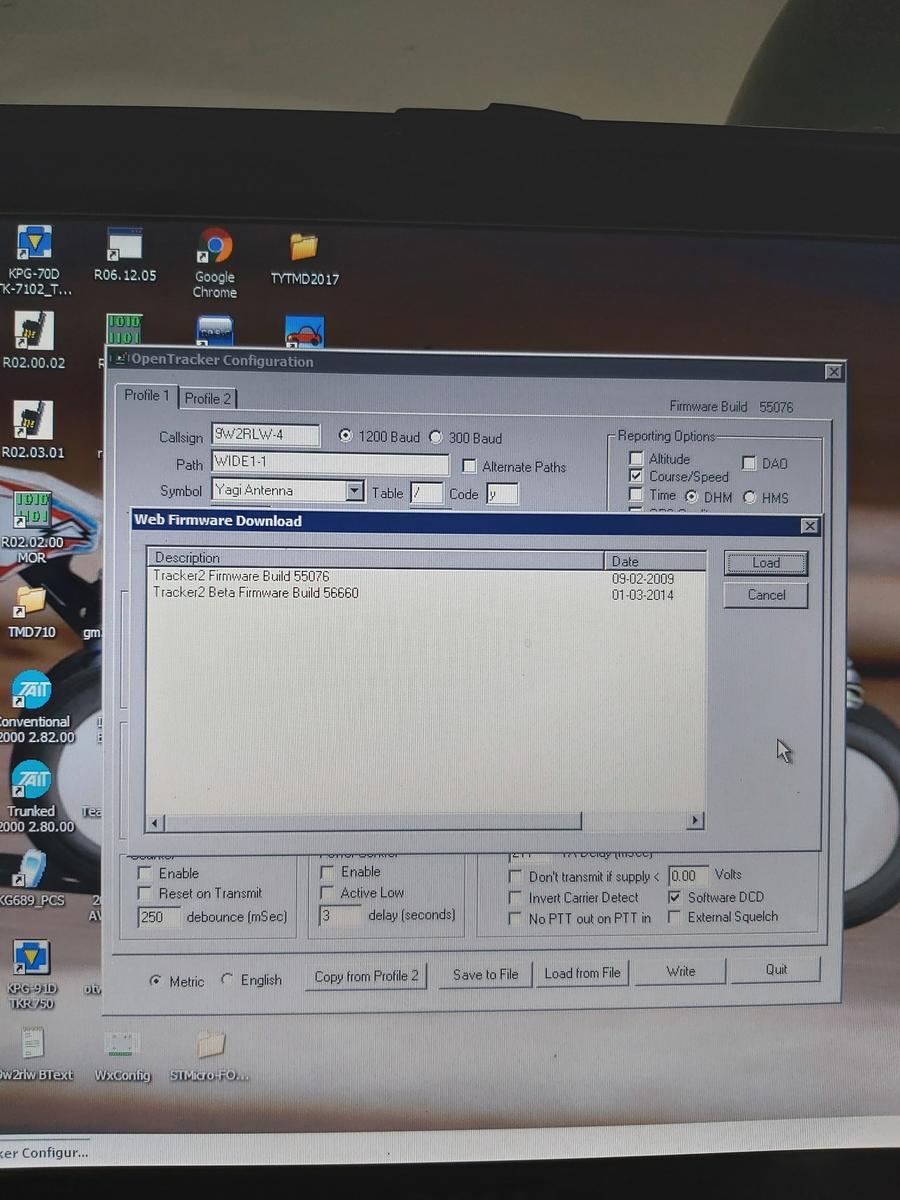
Task: Launch Tait Trunked 2000 2.80.00
Action: (x=32, y=797)
